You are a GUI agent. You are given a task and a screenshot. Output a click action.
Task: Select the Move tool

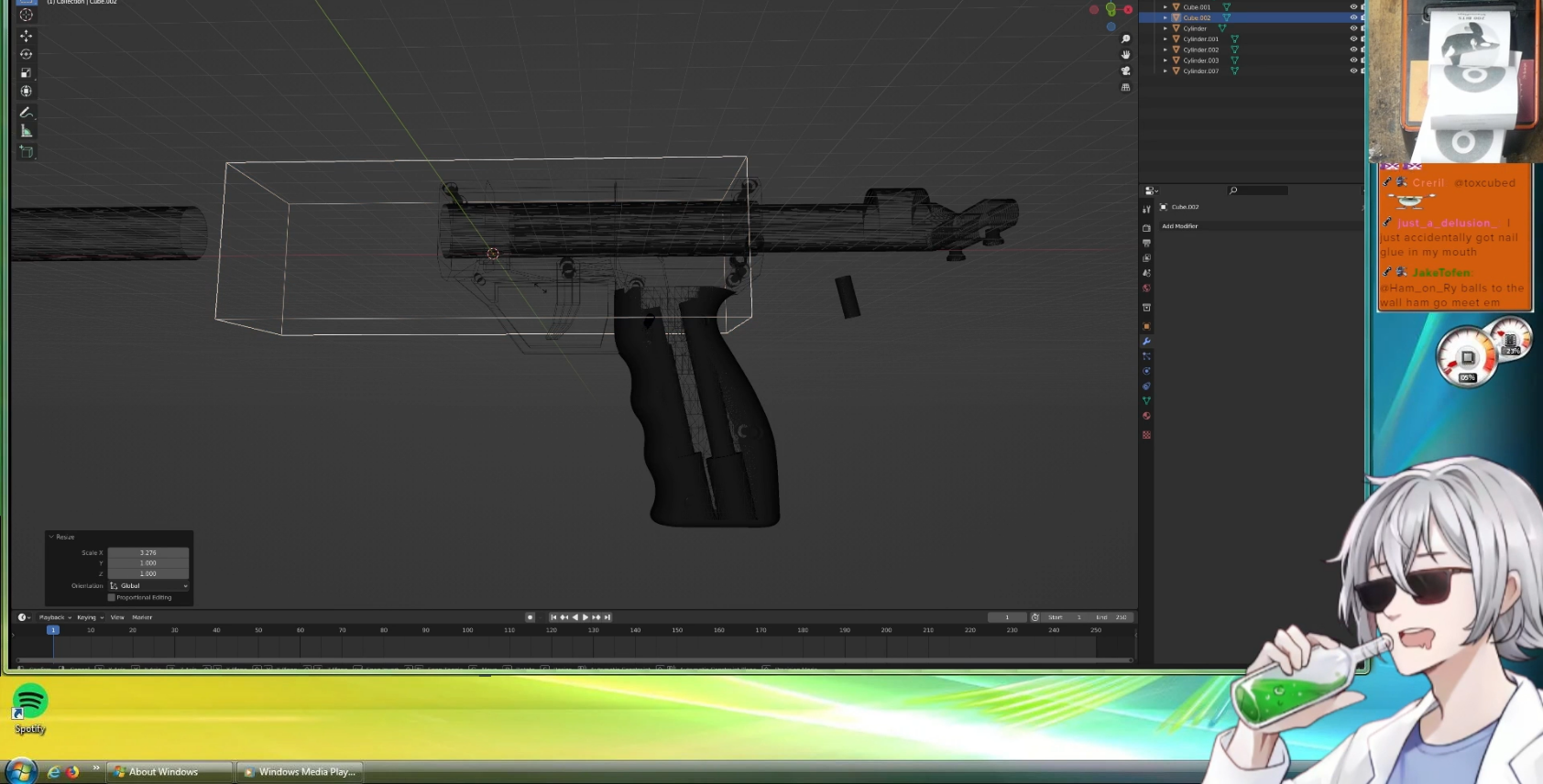pos(26,36)
